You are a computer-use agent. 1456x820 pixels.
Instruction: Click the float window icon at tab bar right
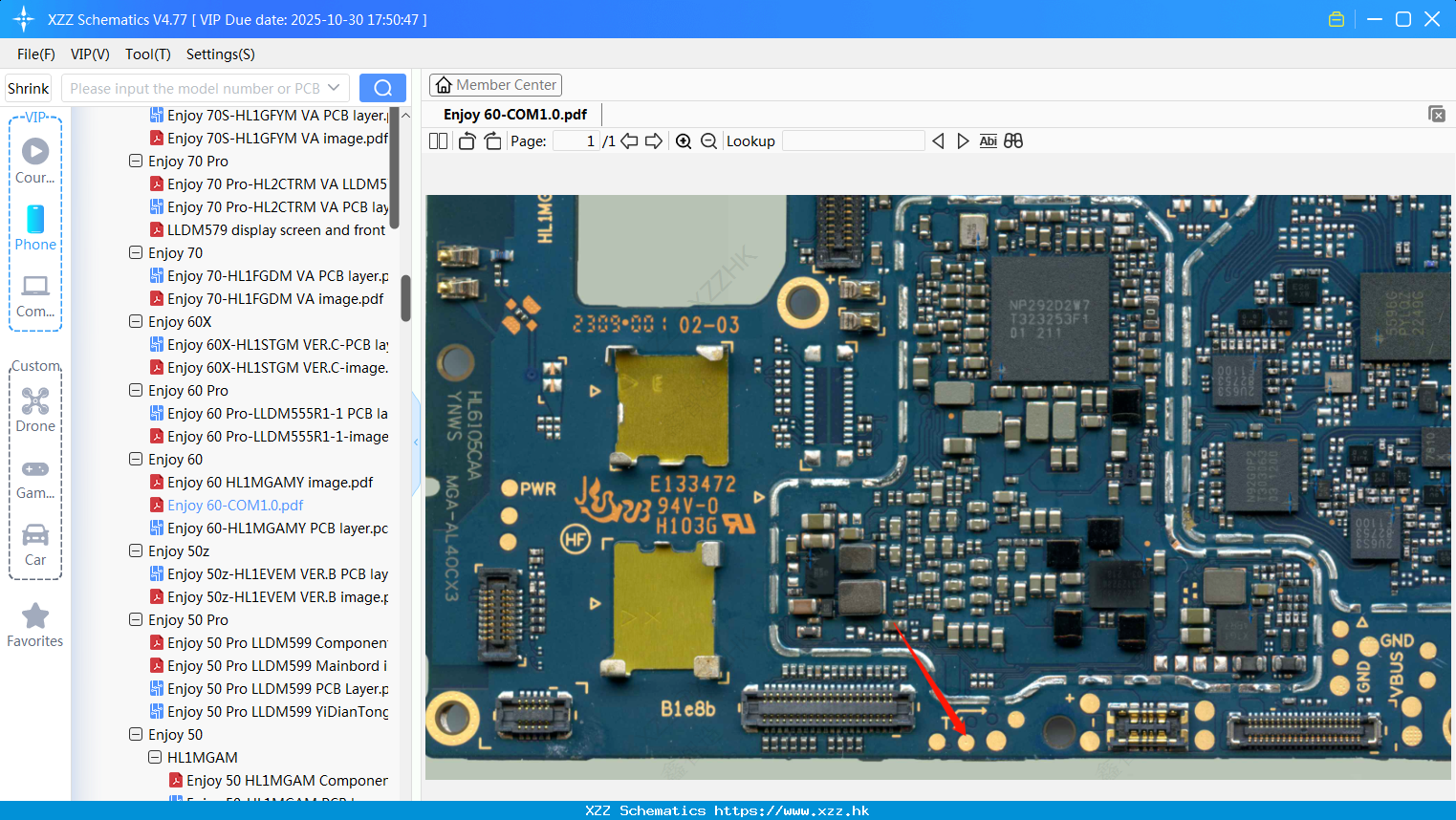click(x=1436, y=114)
